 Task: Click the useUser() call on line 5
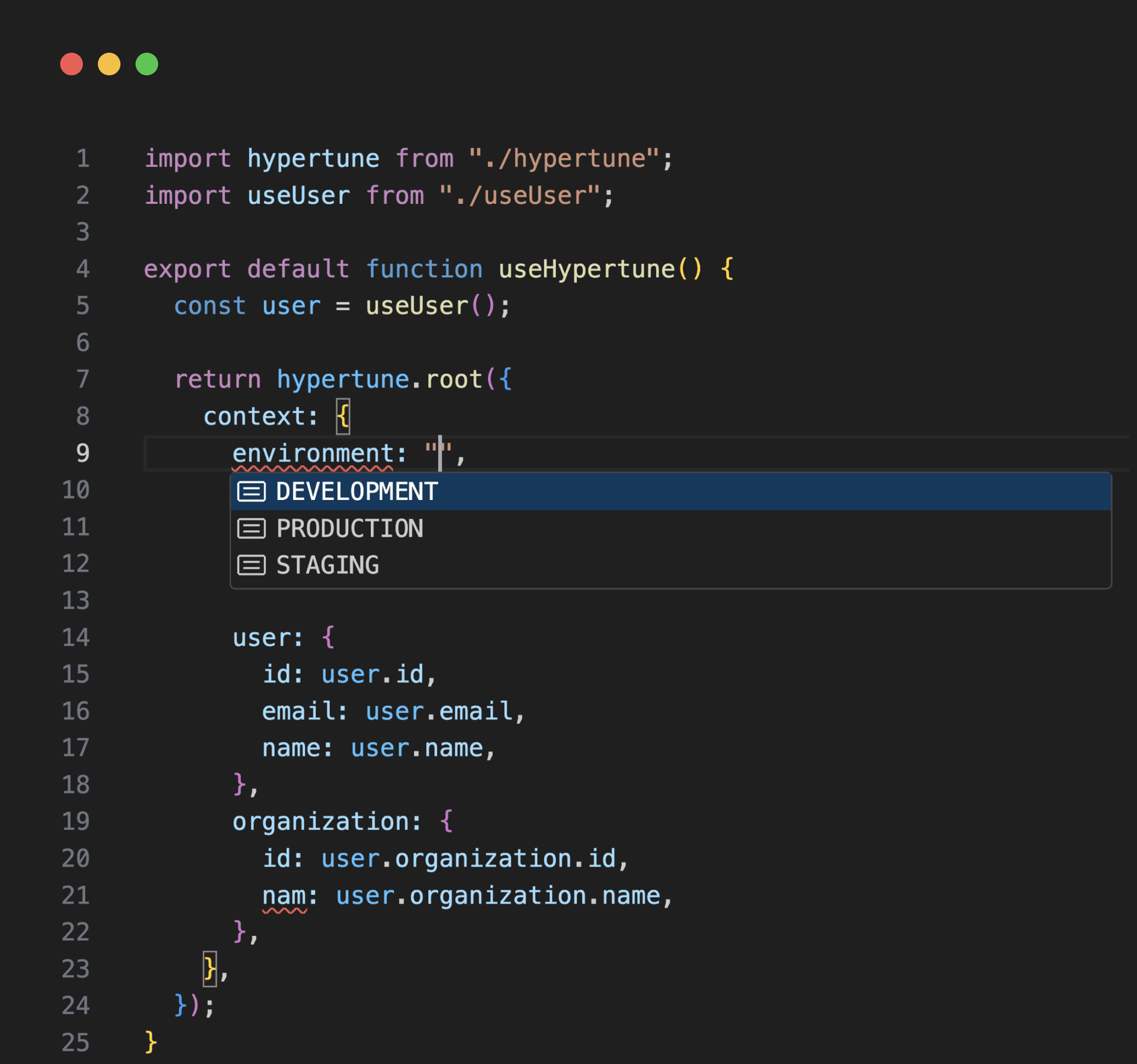tap(429, 306)
